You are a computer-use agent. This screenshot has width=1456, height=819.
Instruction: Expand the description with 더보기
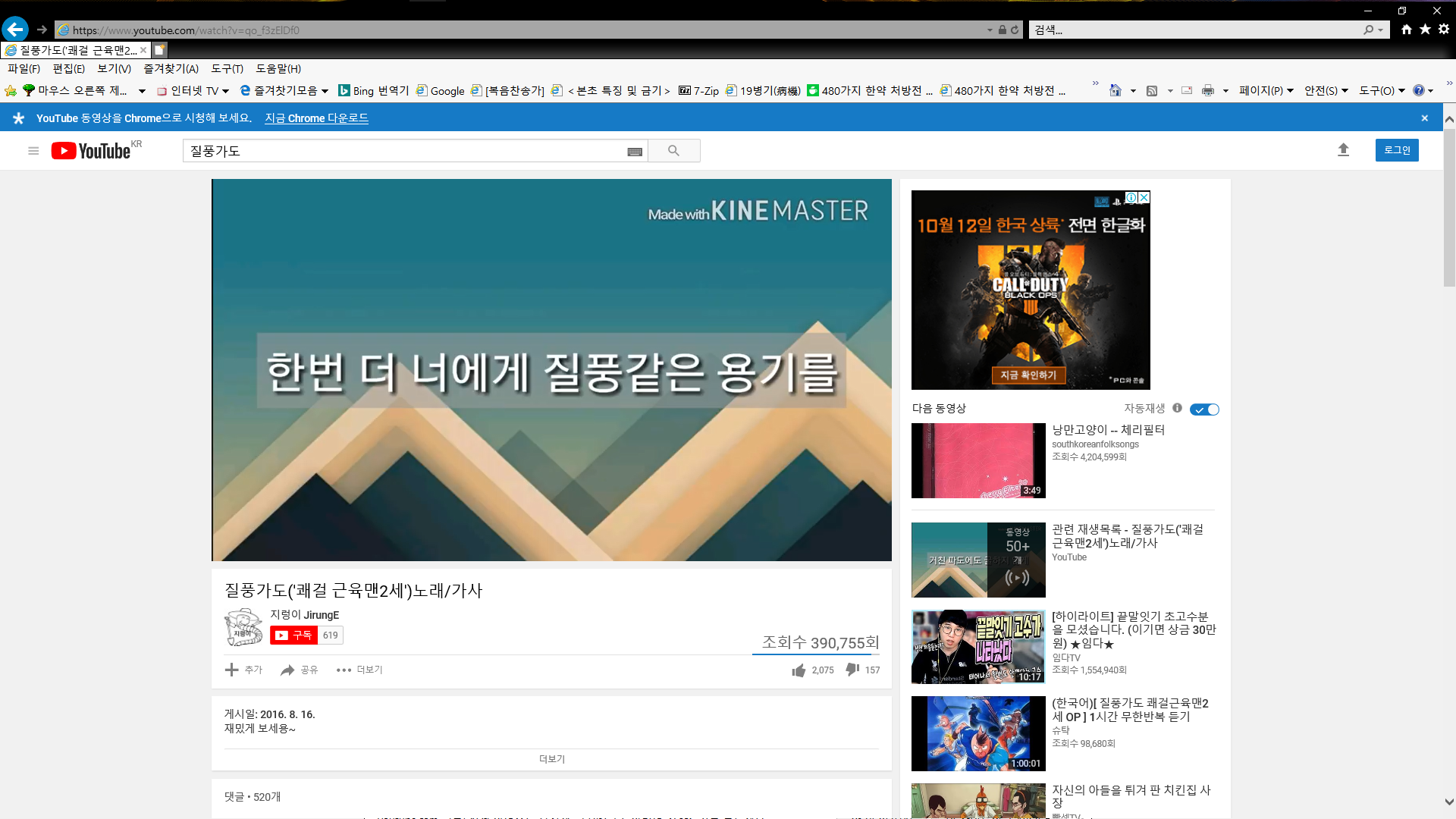tap(551, 759)
